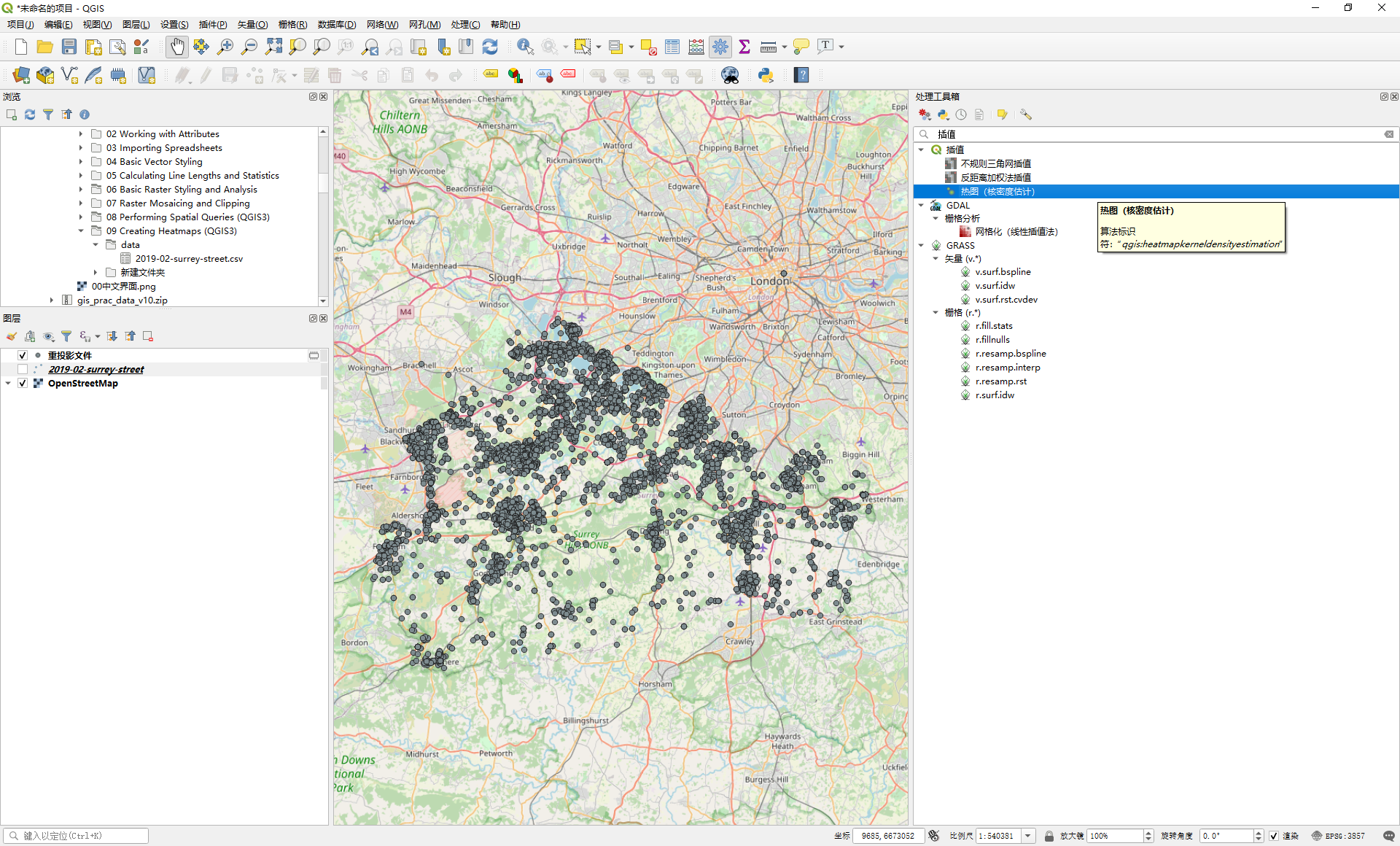1400x846 pixels.
Task: Open the Statistical Summary sigma icon
Action: [x=744, y=47]
